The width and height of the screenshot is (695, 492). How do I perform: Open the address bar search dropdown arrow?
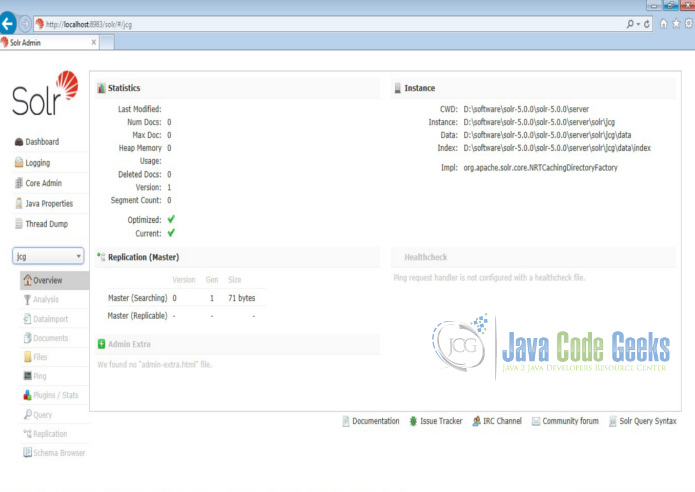638,24
